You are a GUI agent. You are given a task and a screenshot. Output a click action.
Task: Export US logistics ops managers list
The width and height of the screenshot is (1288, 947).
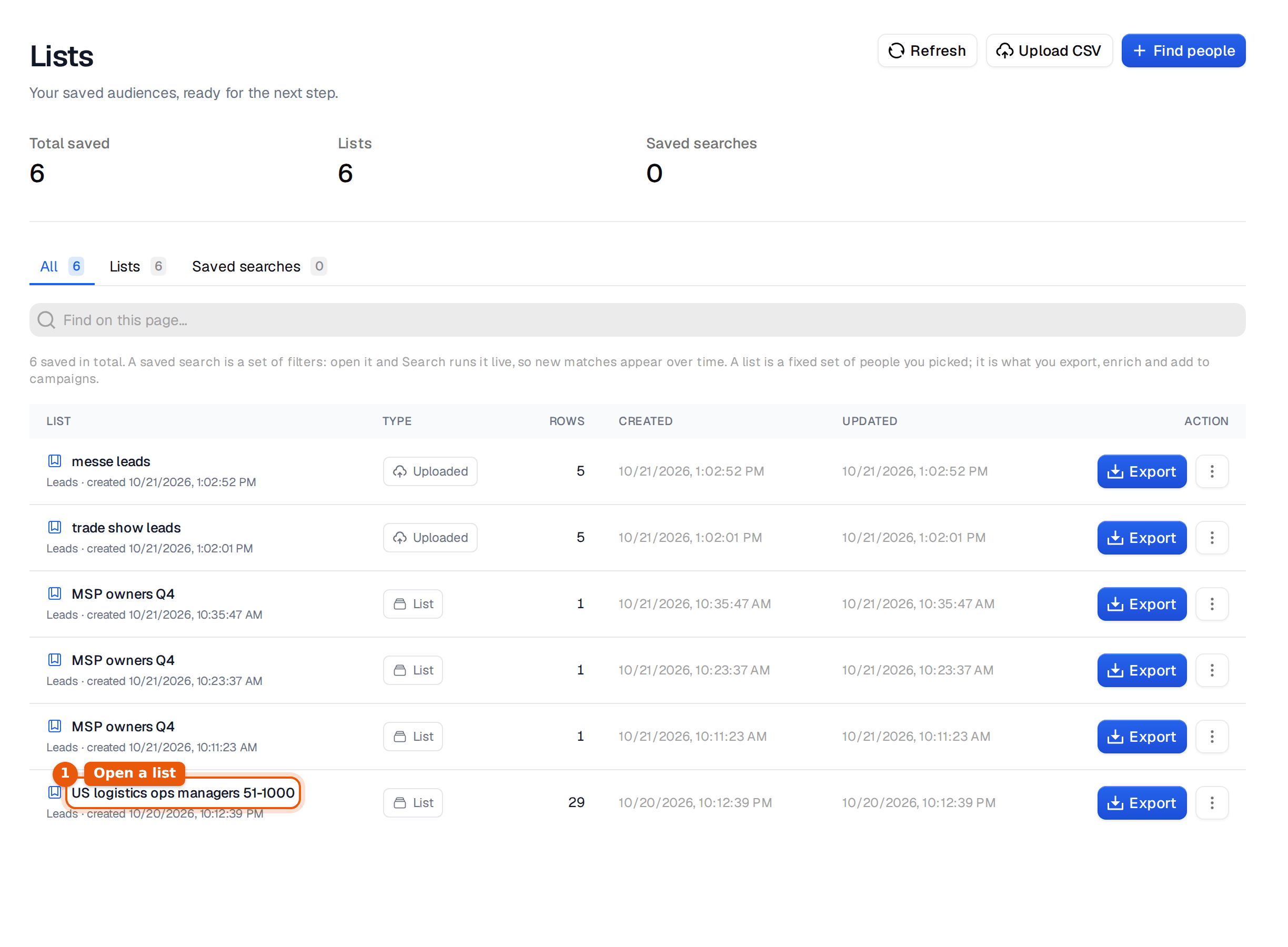[1141, 802]
